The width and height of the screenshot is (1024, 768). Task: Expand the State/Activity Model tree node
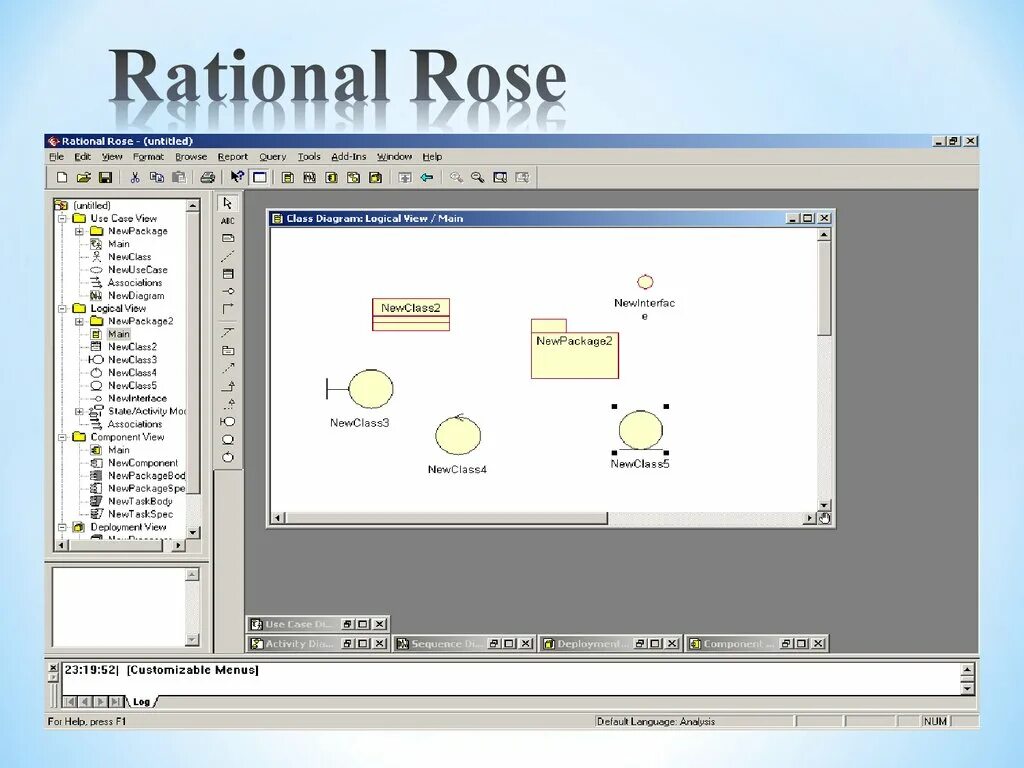(x=79, y=411)
